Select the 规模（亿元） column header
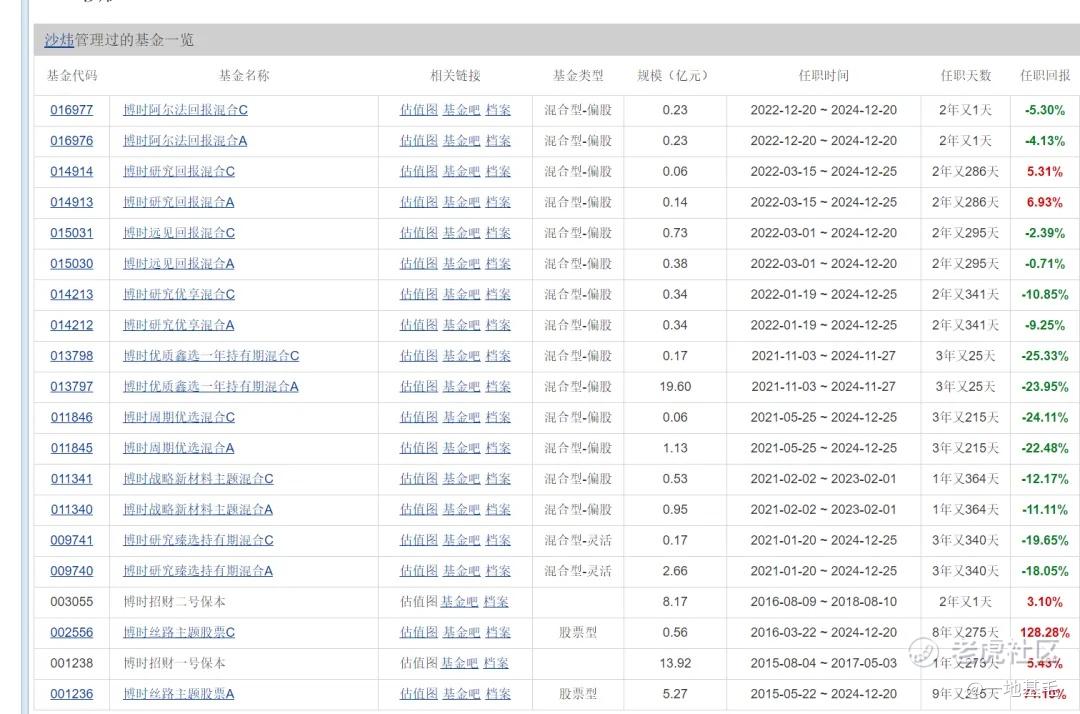 pos(674,76)
